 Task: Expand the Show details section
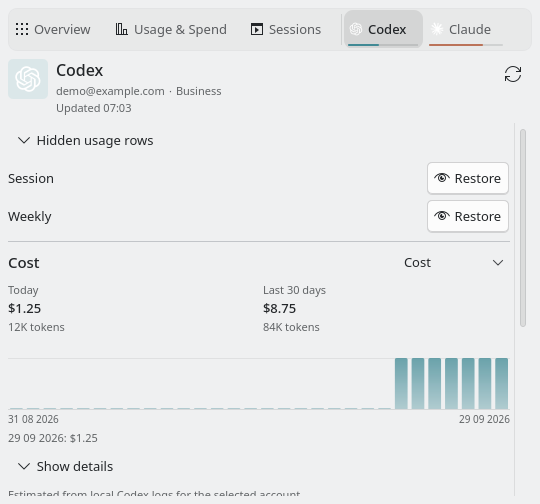coord(65,466)
